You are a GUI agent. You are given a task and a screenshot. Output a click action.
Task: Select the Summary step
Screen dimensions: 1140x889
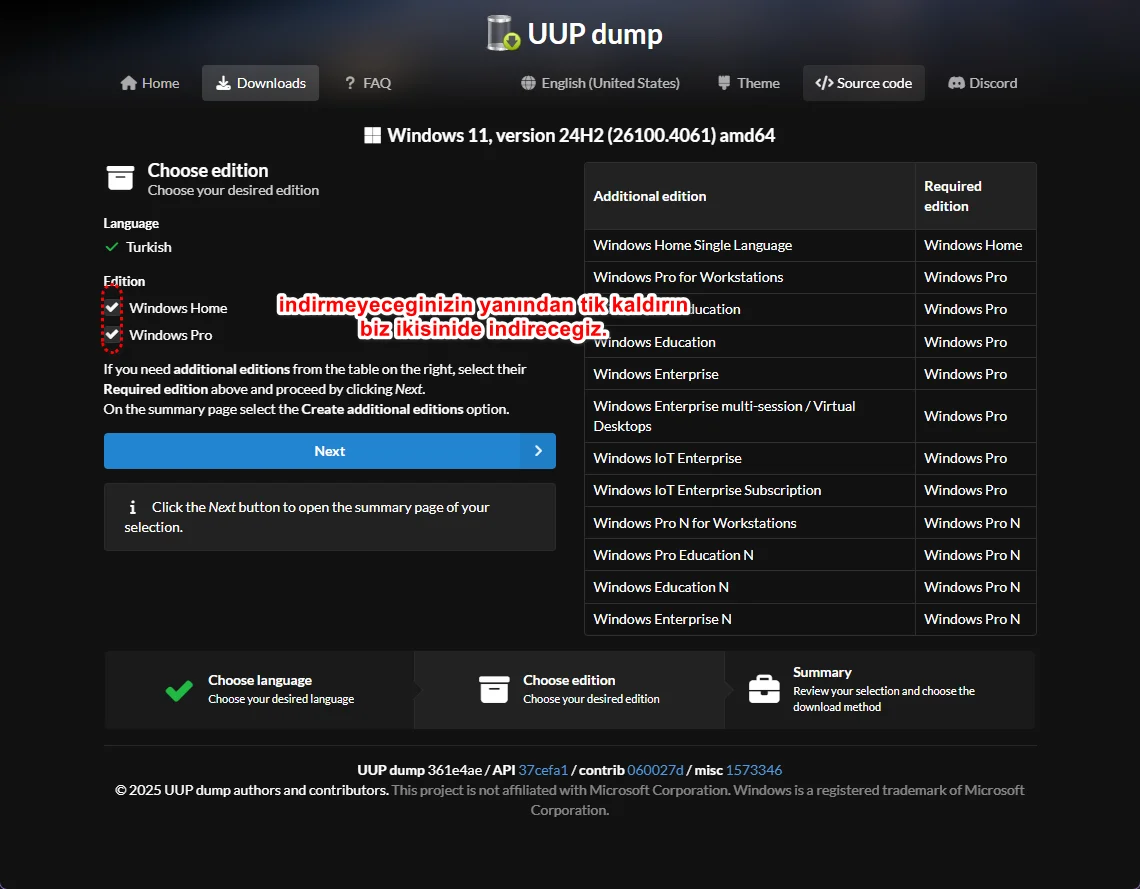[880, 690]
